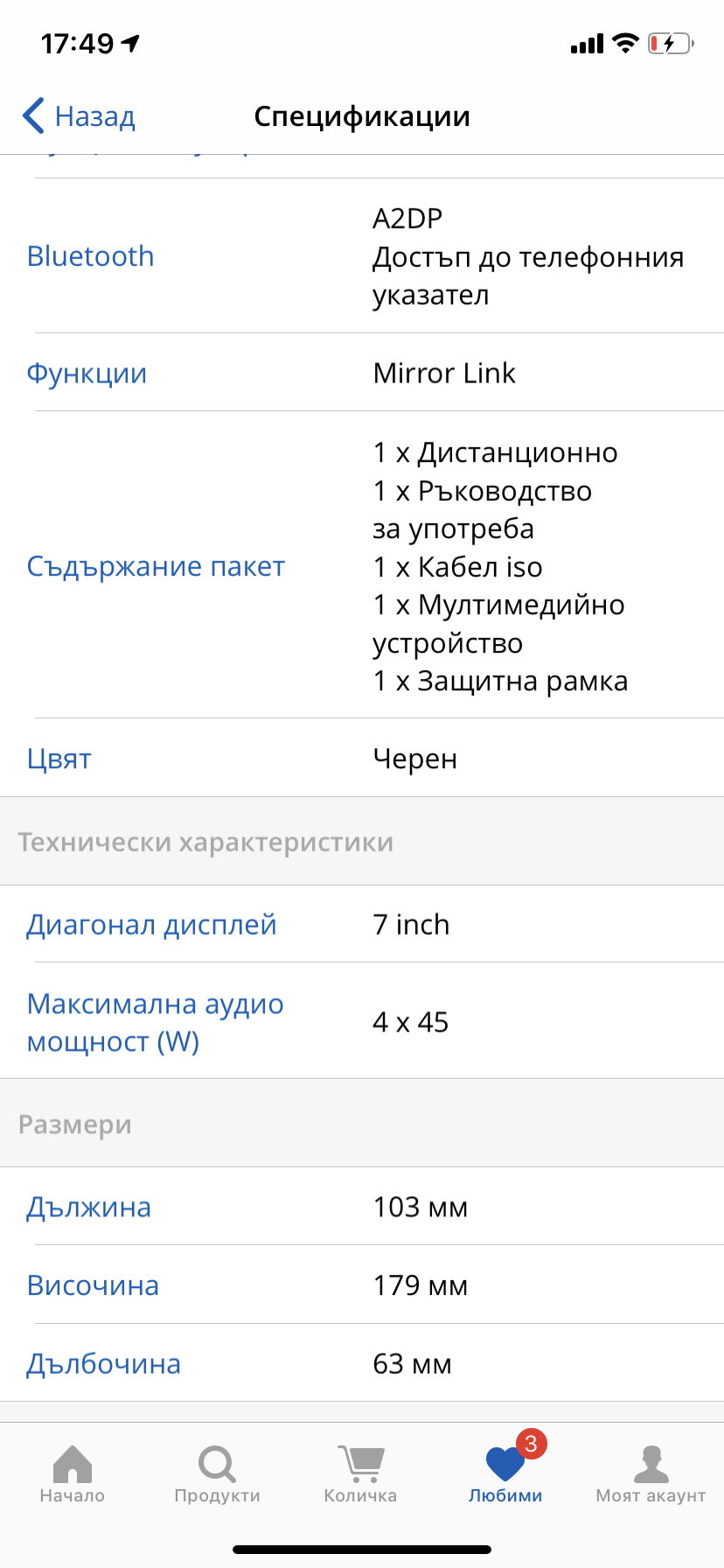Viewport: 724px width, 1568px height.
Task: Tap the location arrow beside the time
Action: 131,43
